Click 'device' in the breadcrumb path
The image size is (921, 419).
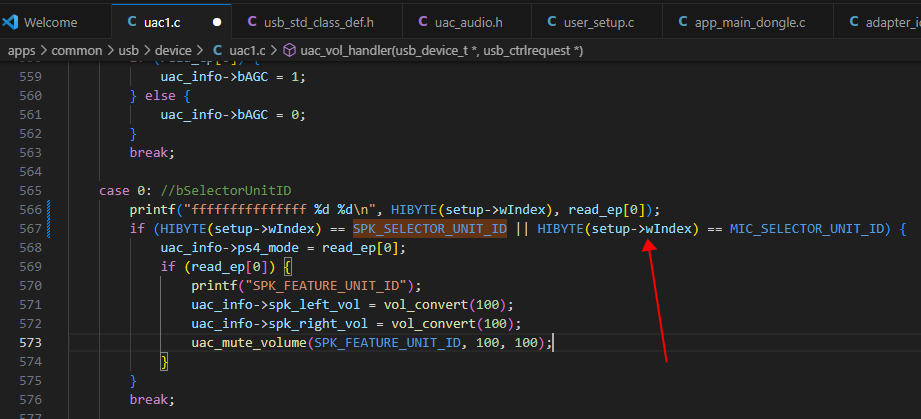coord(173,51)
